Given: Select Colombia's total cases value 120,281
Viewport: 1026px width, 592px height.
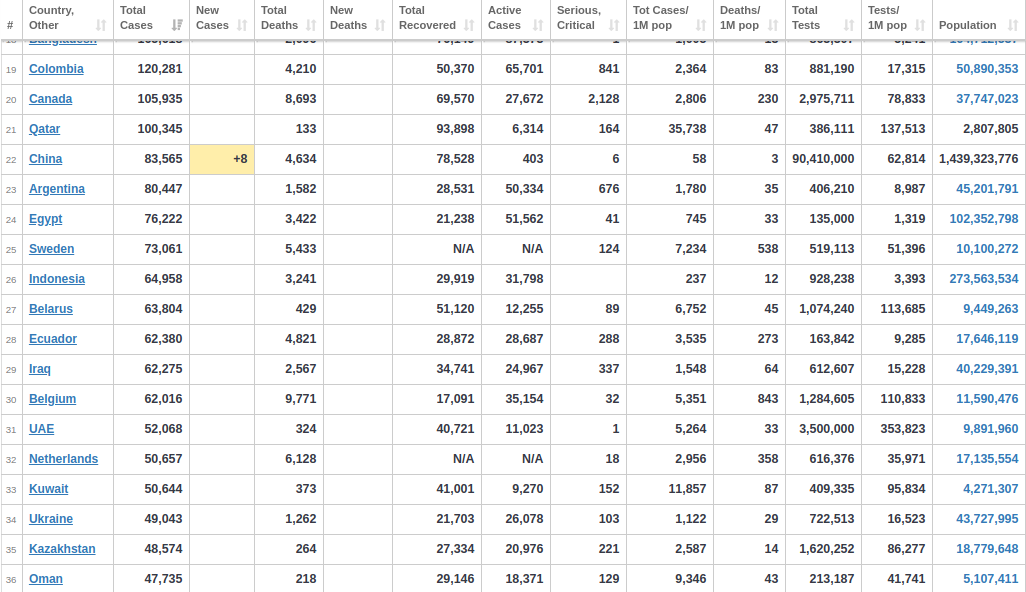Looking at the screenshot, I should [x=160, y=69].
